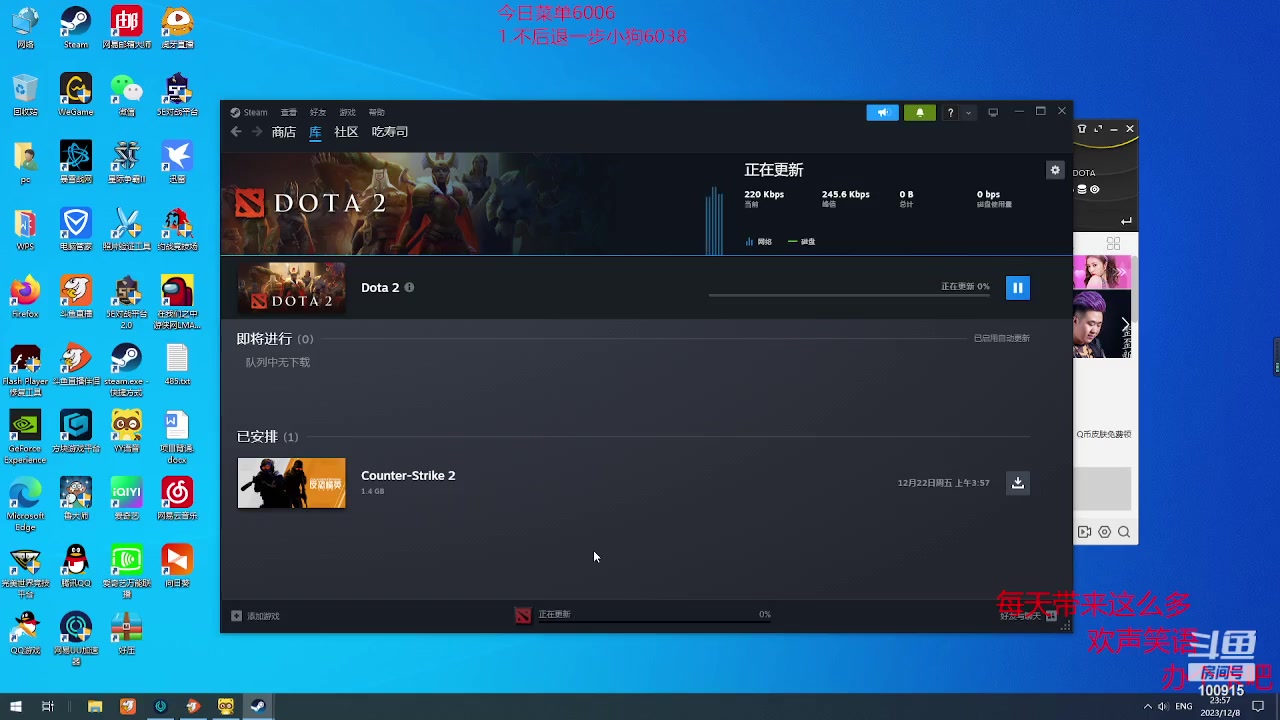Open the Firefox desktop icon
Image resolution: width=1280 pixels, height=720 pixels.
25,297
